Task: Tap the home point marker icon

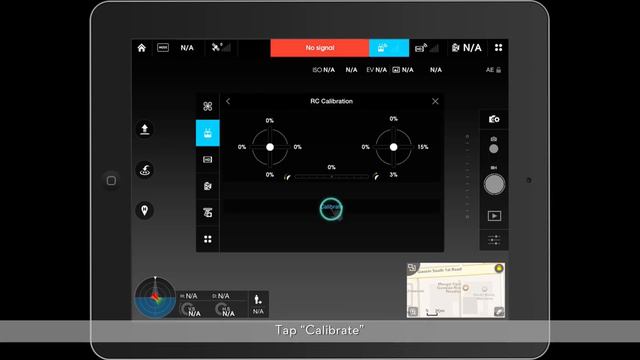Action: [144, 210]
